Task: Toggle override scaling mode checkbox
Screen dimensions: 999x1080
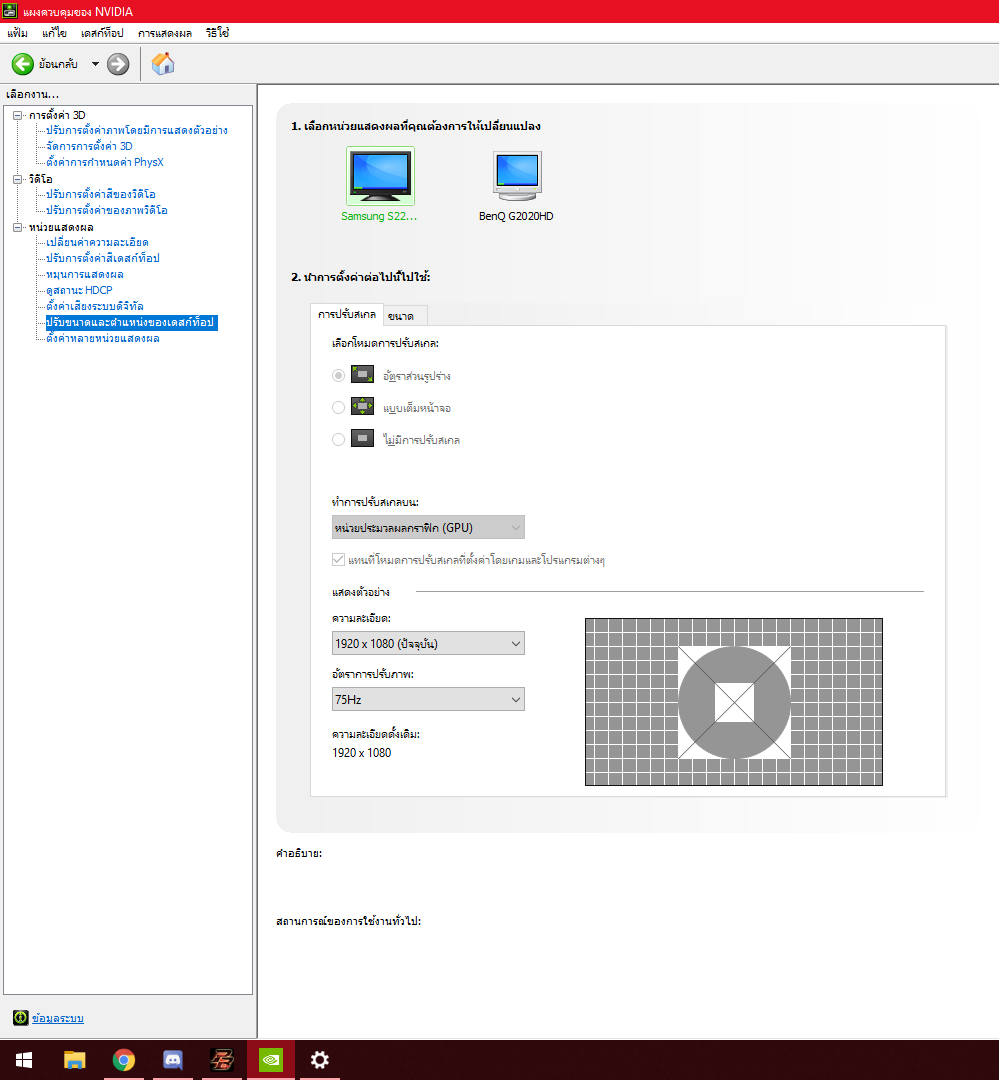Action: pyautogui.click(x=338, y=560)
